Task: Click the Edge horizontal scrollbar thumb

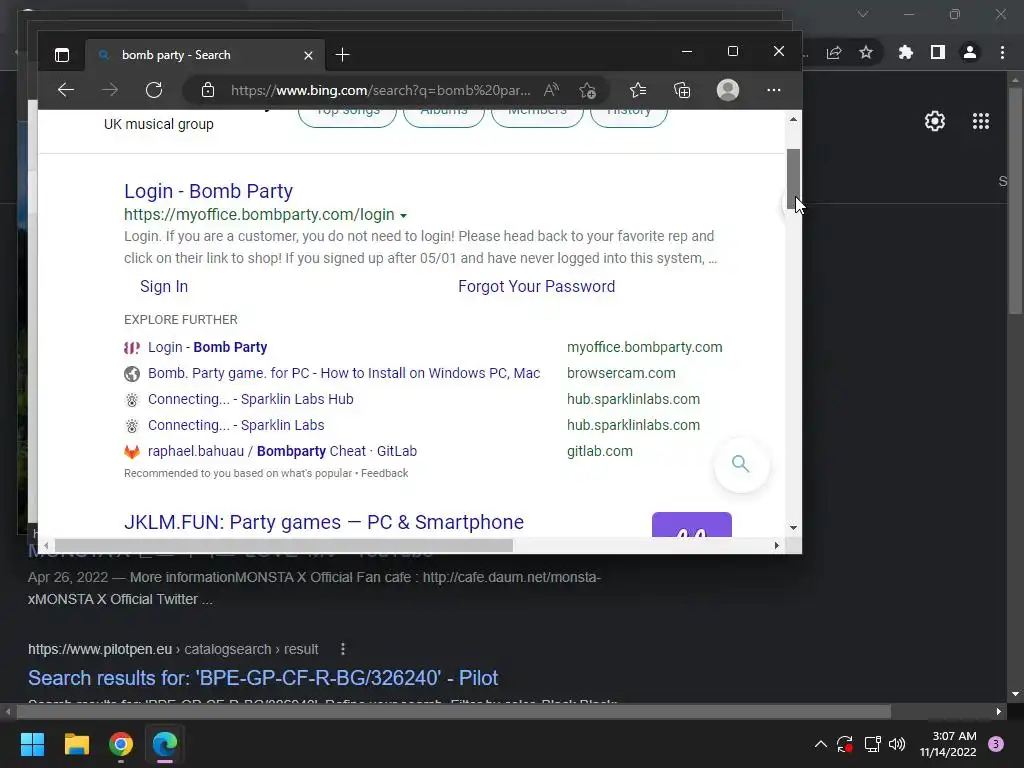Action: click(284, 545)
